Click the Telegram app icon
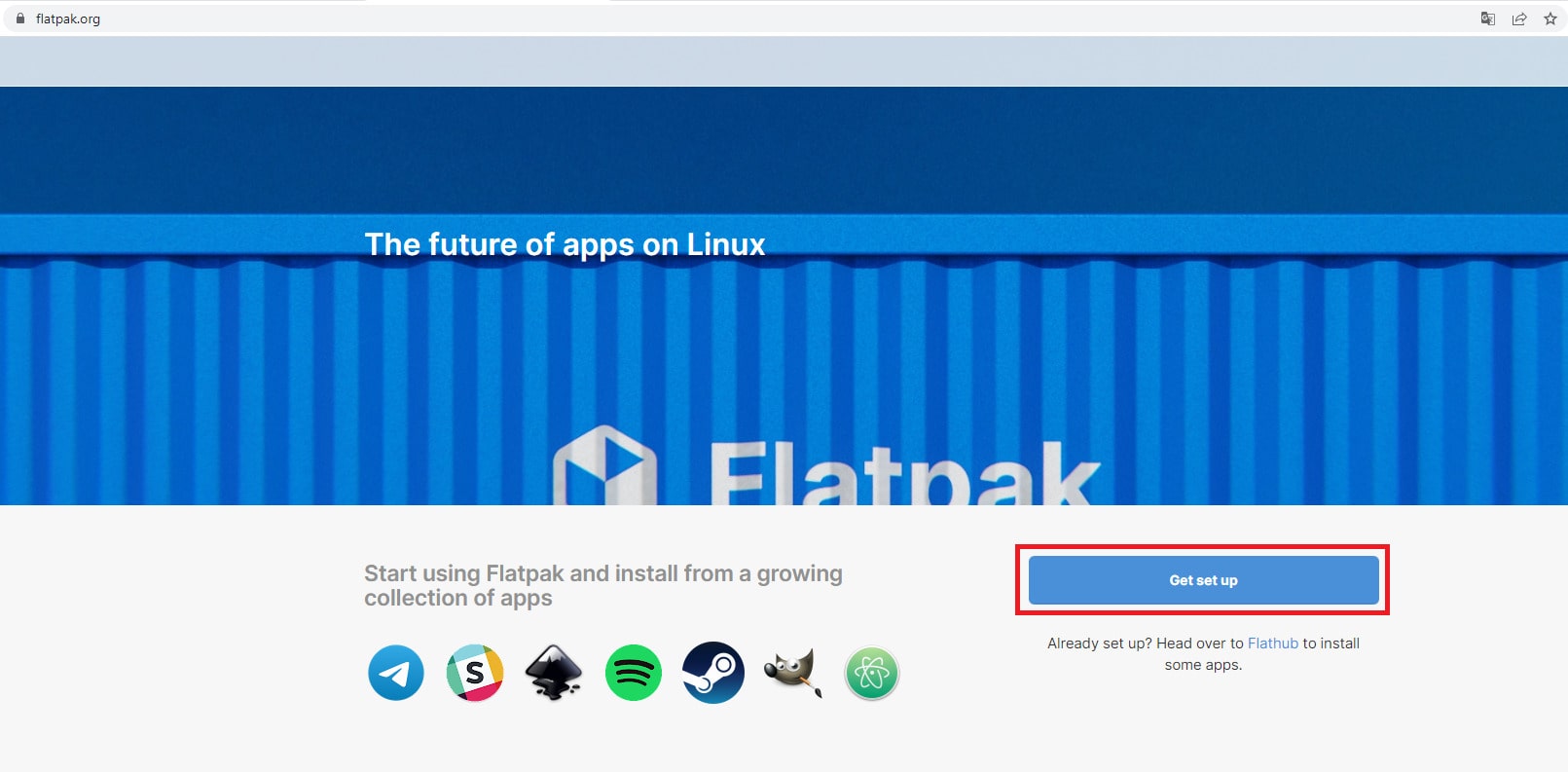Image resolution: width=1568 pixels, height=772 pixels. point(396,673)
